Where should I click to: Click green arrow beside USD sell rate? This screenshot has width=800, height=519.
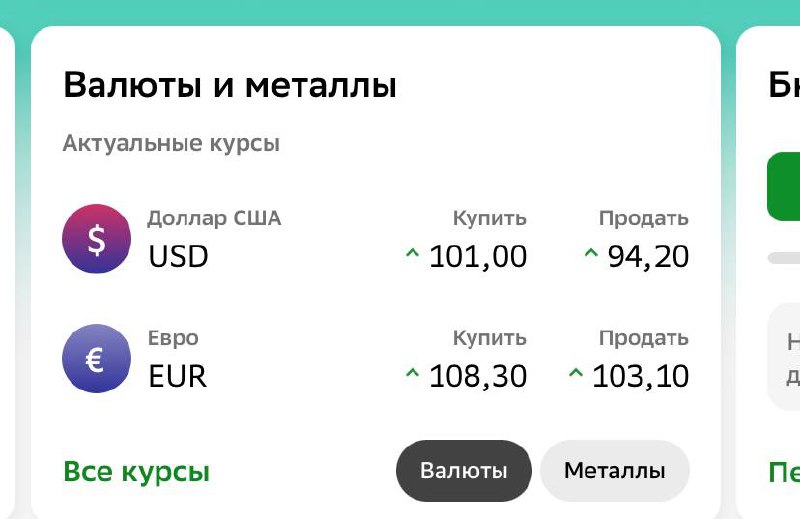click(x=591, y=255)
